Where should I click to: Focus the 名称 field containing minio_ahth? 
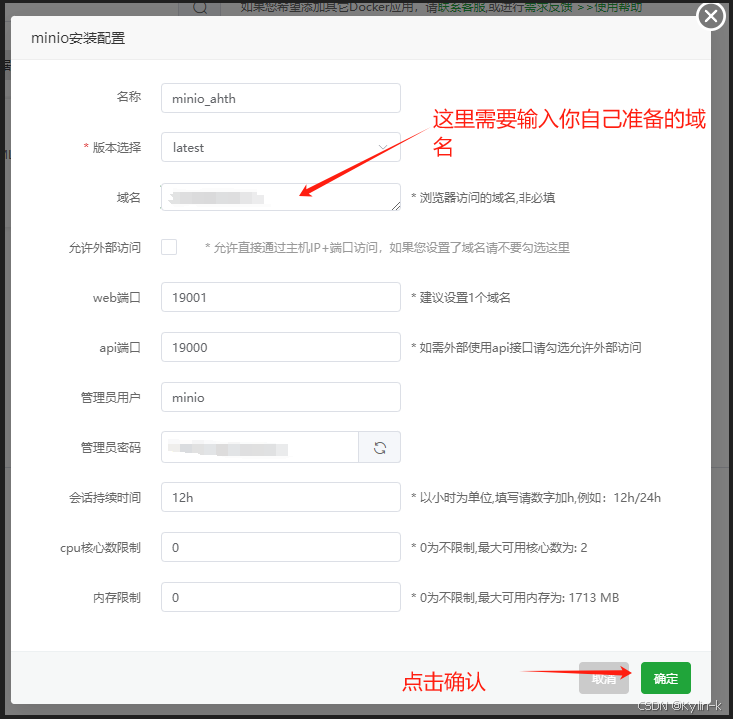pyautogui.click(x=280, y=98)
